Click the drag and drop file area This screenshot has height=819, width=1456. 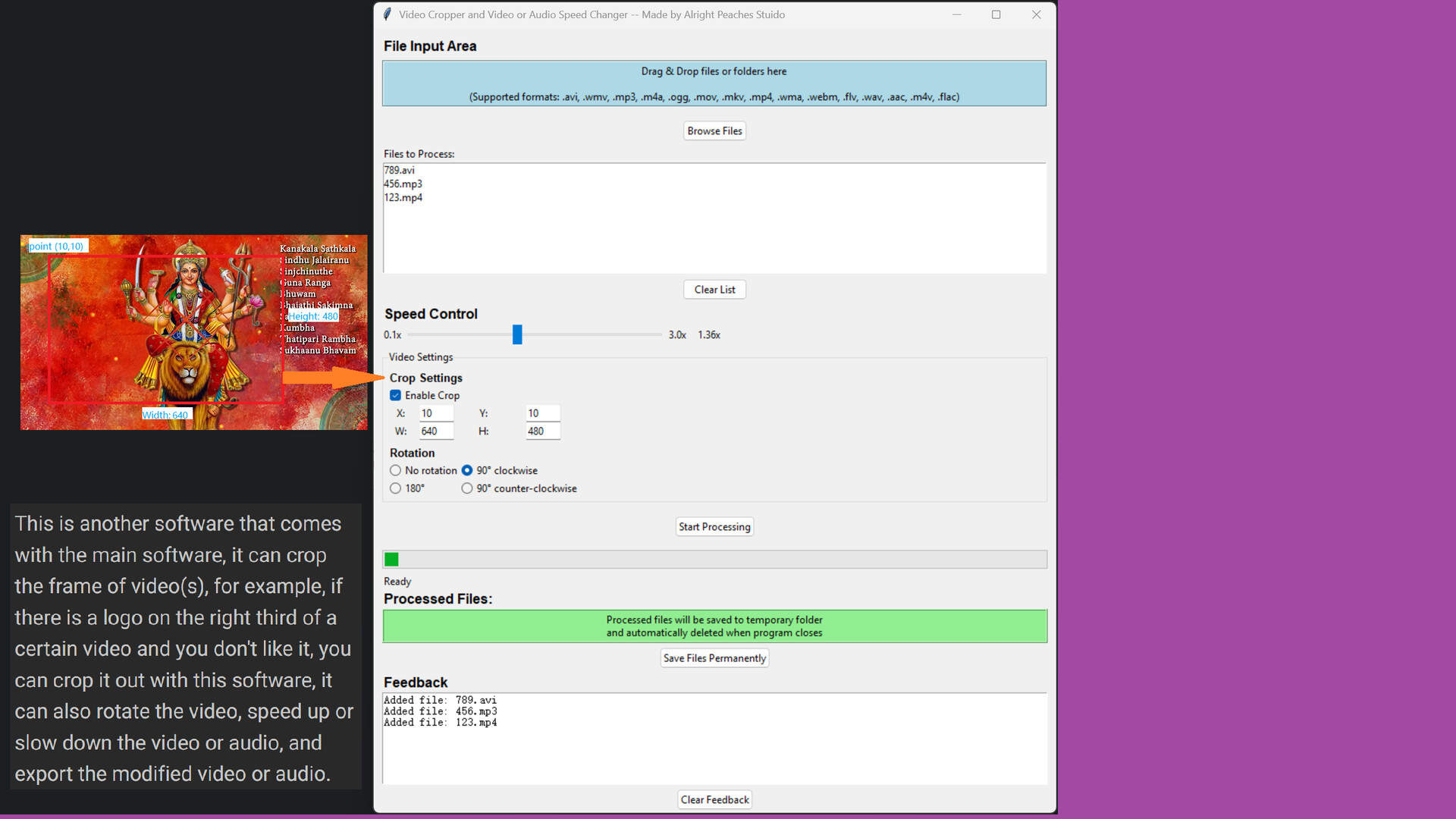714,83
